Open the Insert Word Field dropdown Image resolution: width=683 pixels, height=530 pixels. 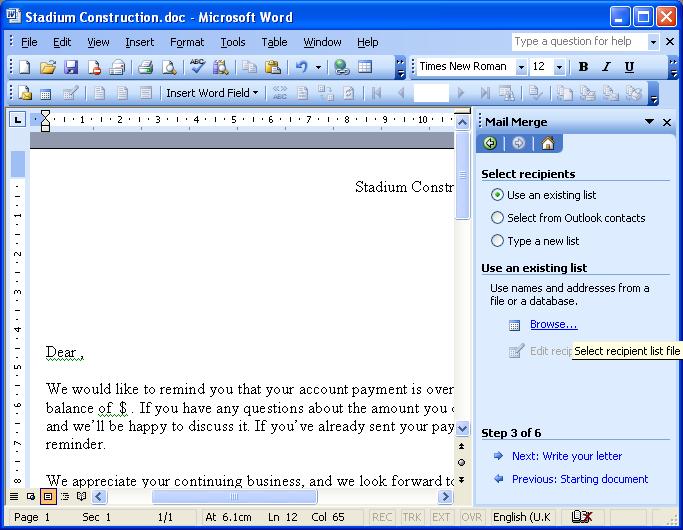coord(212,93)
